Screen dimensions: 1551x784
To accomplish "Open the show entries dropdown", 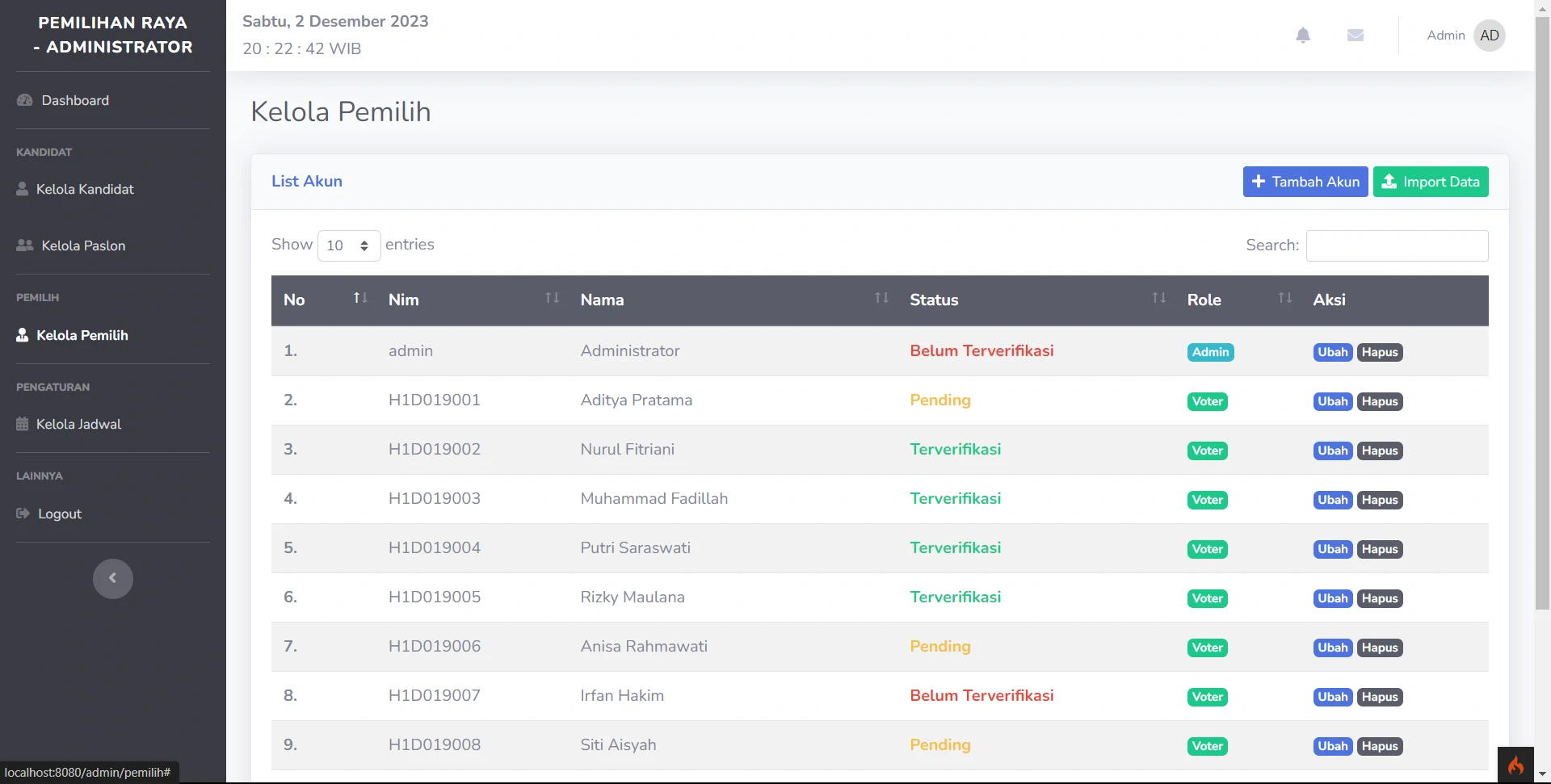I will click(x=349, y=245).
